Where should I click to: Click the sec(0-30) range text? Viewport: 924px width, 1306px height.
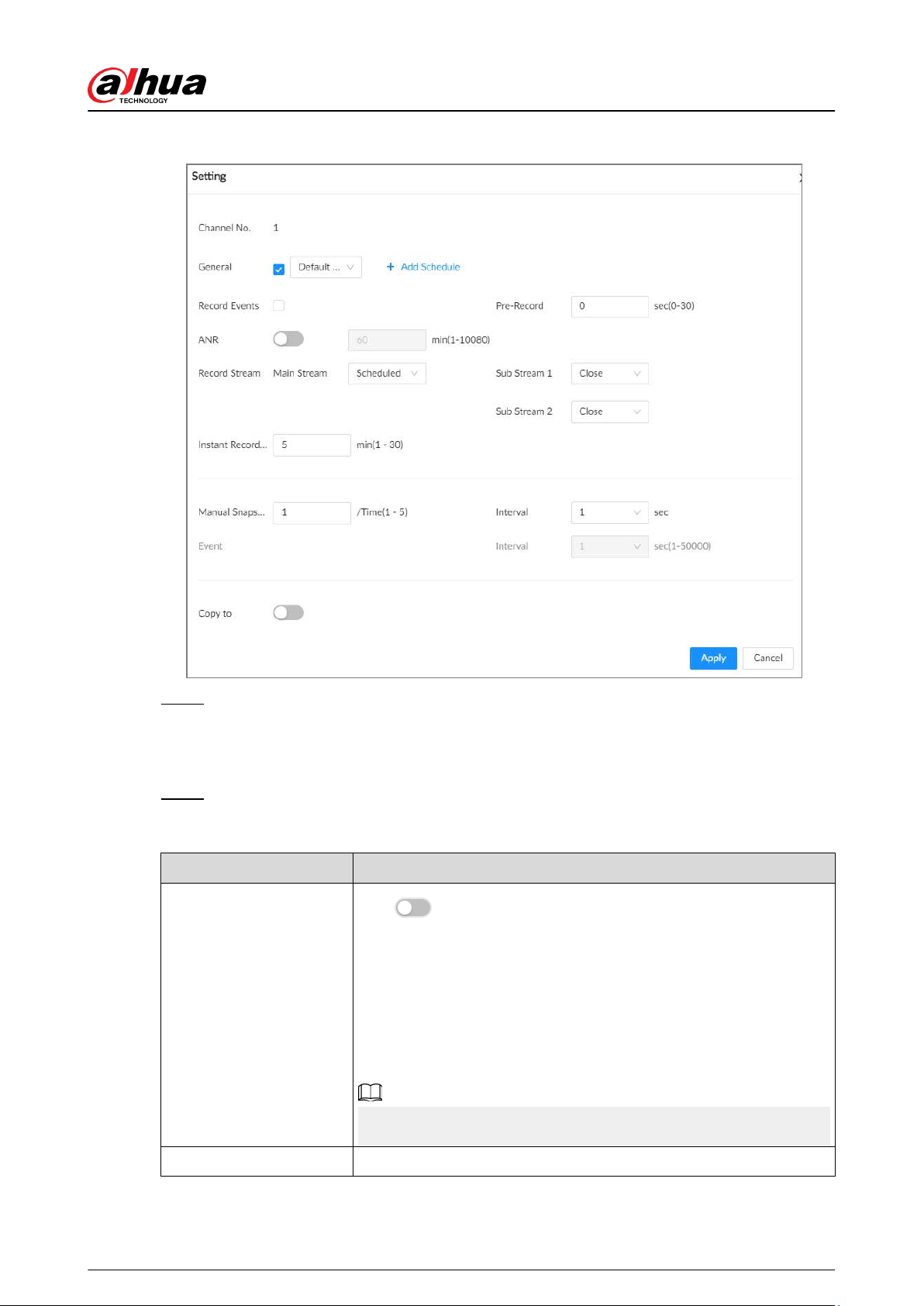point(674,306)
